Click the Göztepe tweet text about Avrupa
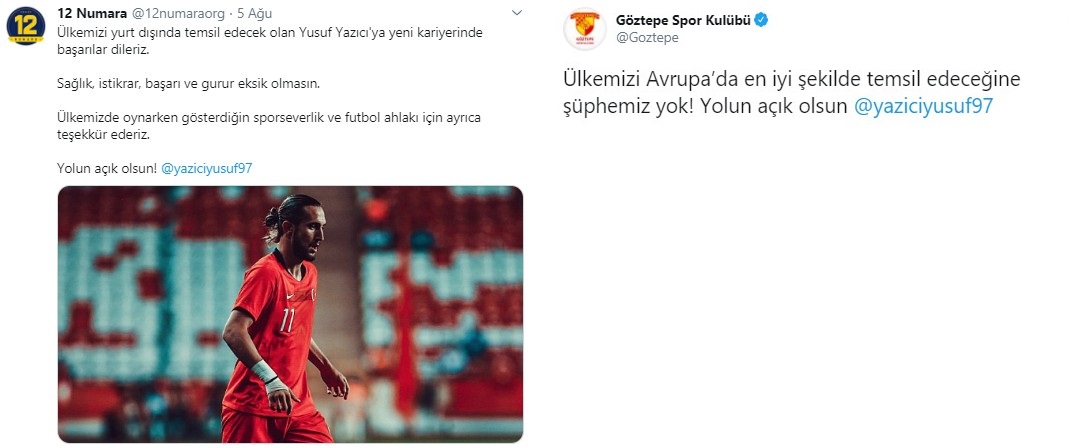Viewport: 1069px width, 448px height. (792, 93)
